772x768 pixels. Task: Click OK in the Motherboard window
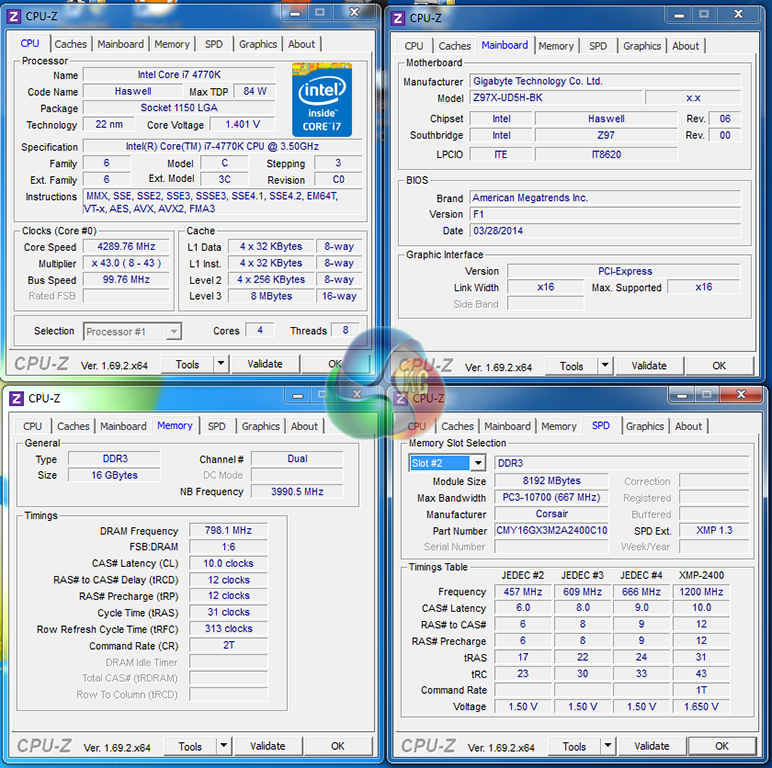(719, 366)
